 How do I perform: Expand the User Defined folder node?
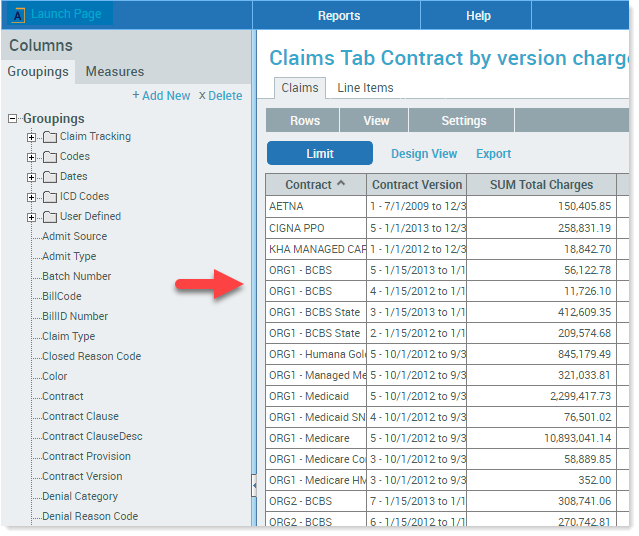31,217
